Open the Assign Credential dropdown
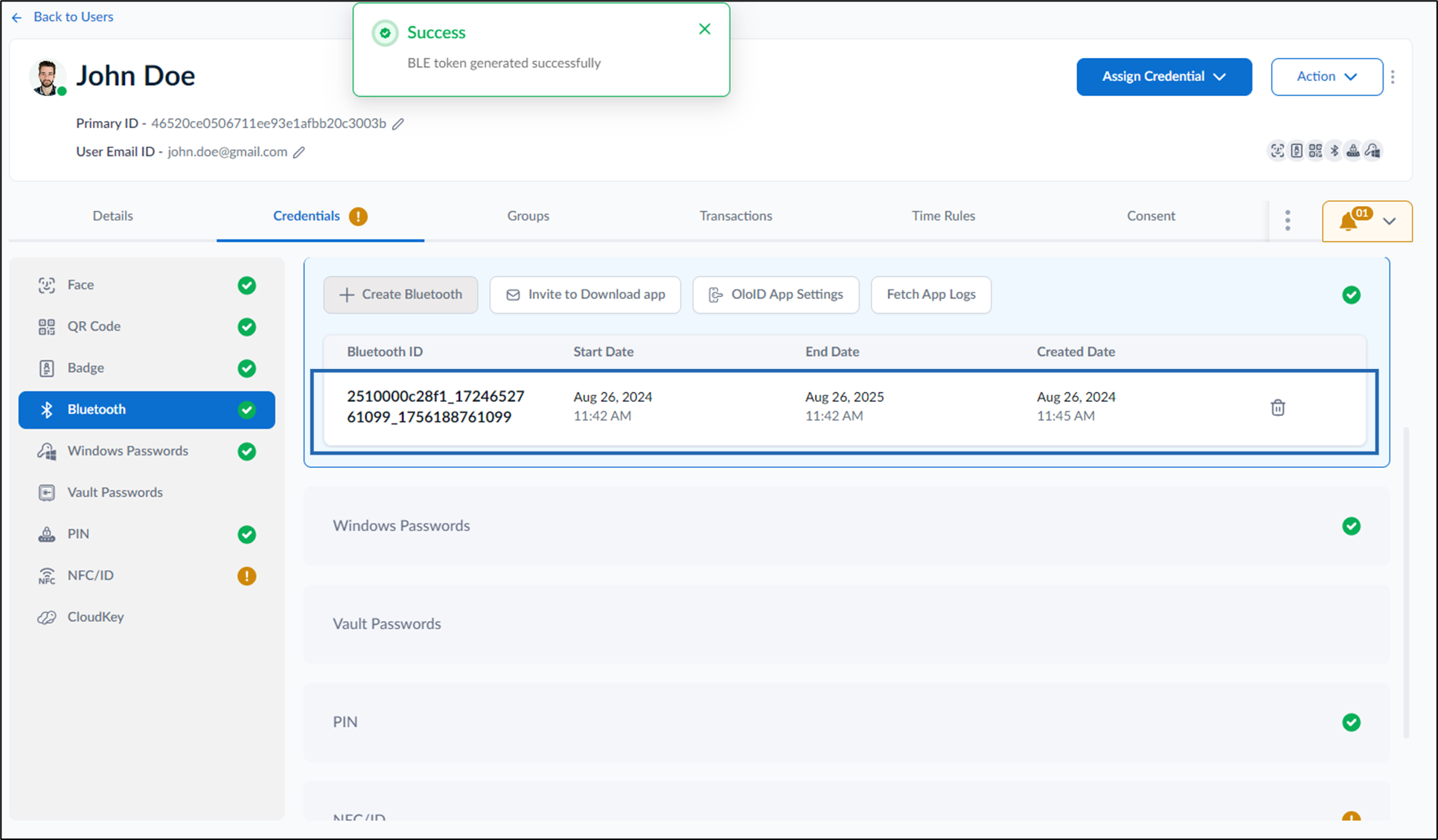This screenshot has height=840, width=1438. pyautogui.click(x=1163, y=77)
